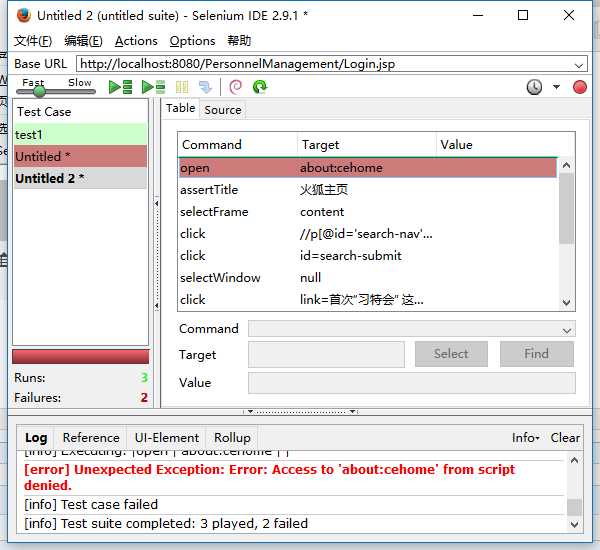Click the Value input field
The image size is (600, 550).
tap(412, 383)
